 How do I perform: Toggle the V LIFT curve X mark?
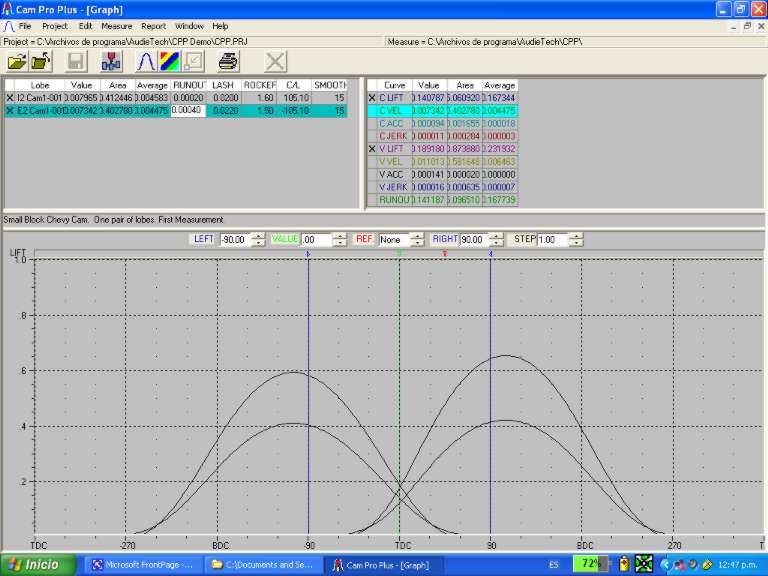[x=372, y=149]
